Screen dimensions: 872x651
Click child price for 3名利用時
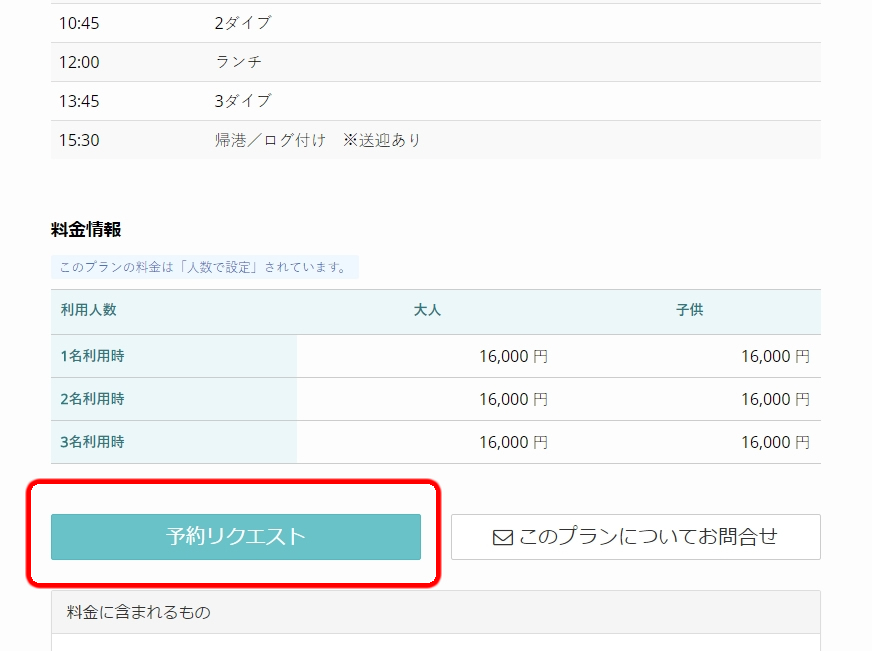[775, 442]
